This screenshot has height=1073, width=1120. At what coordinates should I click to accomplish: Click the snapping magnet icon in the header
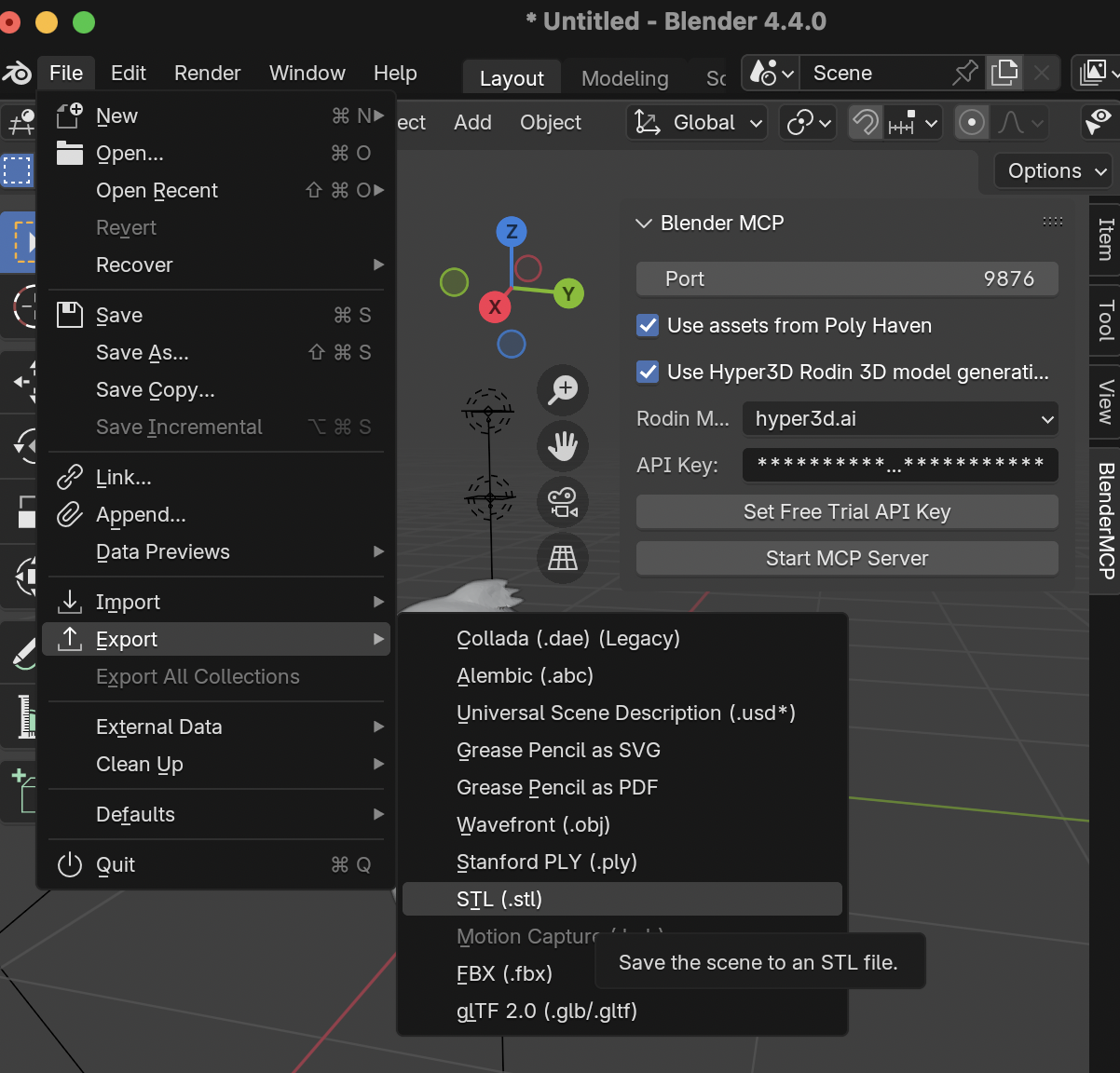(x=865, y=121)
